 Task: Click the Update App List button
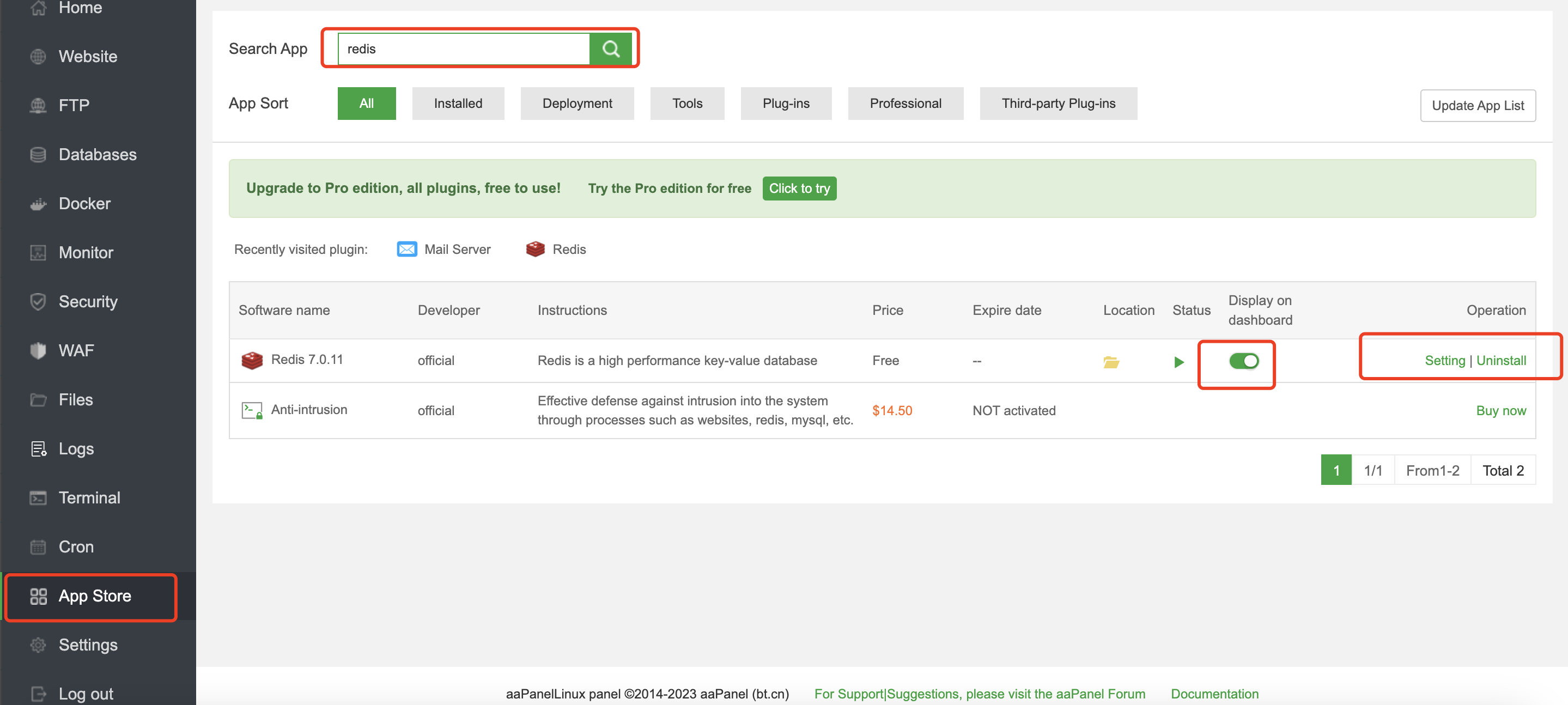click(x=1478, y=105)
